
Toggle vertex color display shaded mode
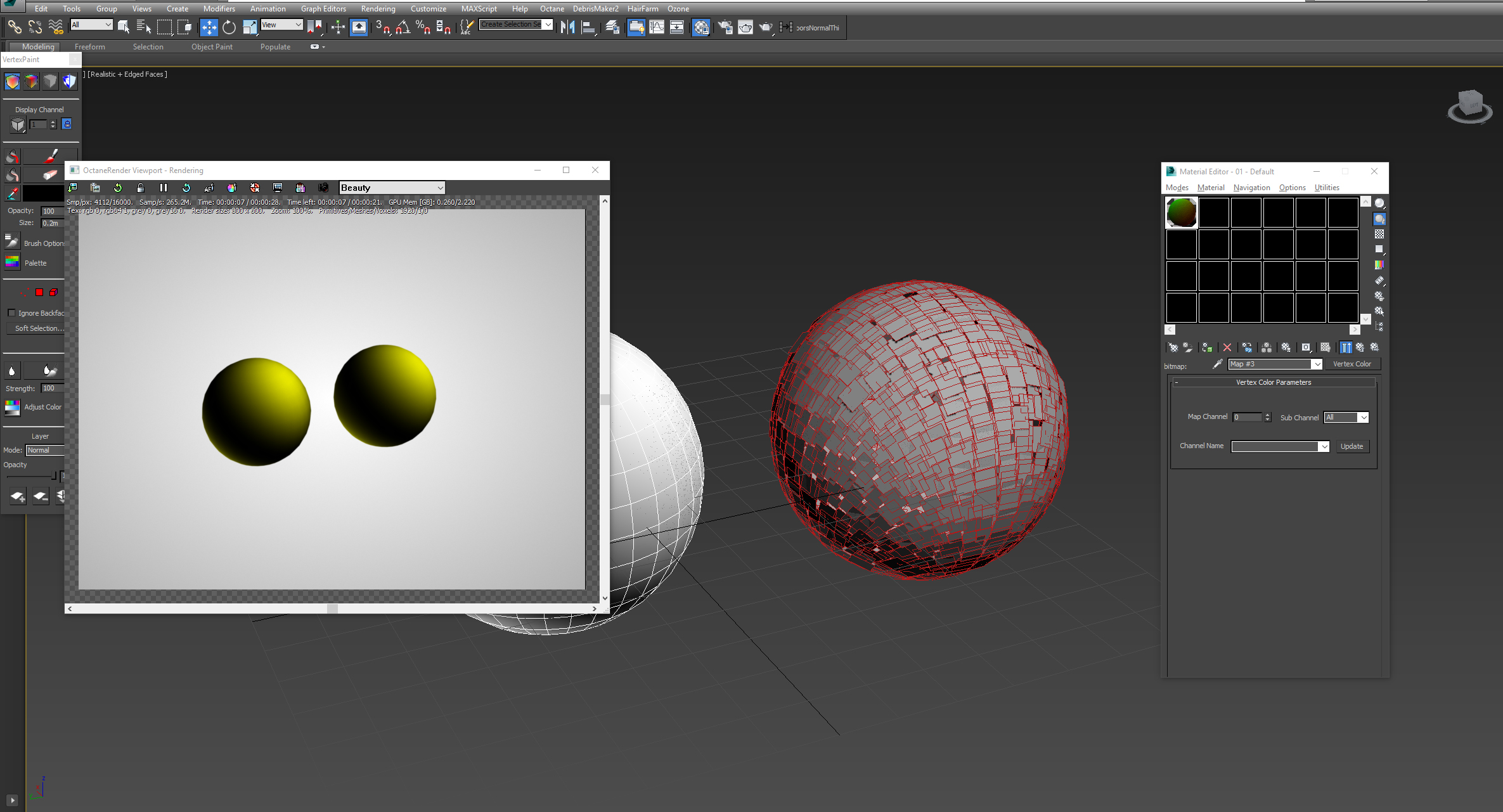tap(31, 81)
